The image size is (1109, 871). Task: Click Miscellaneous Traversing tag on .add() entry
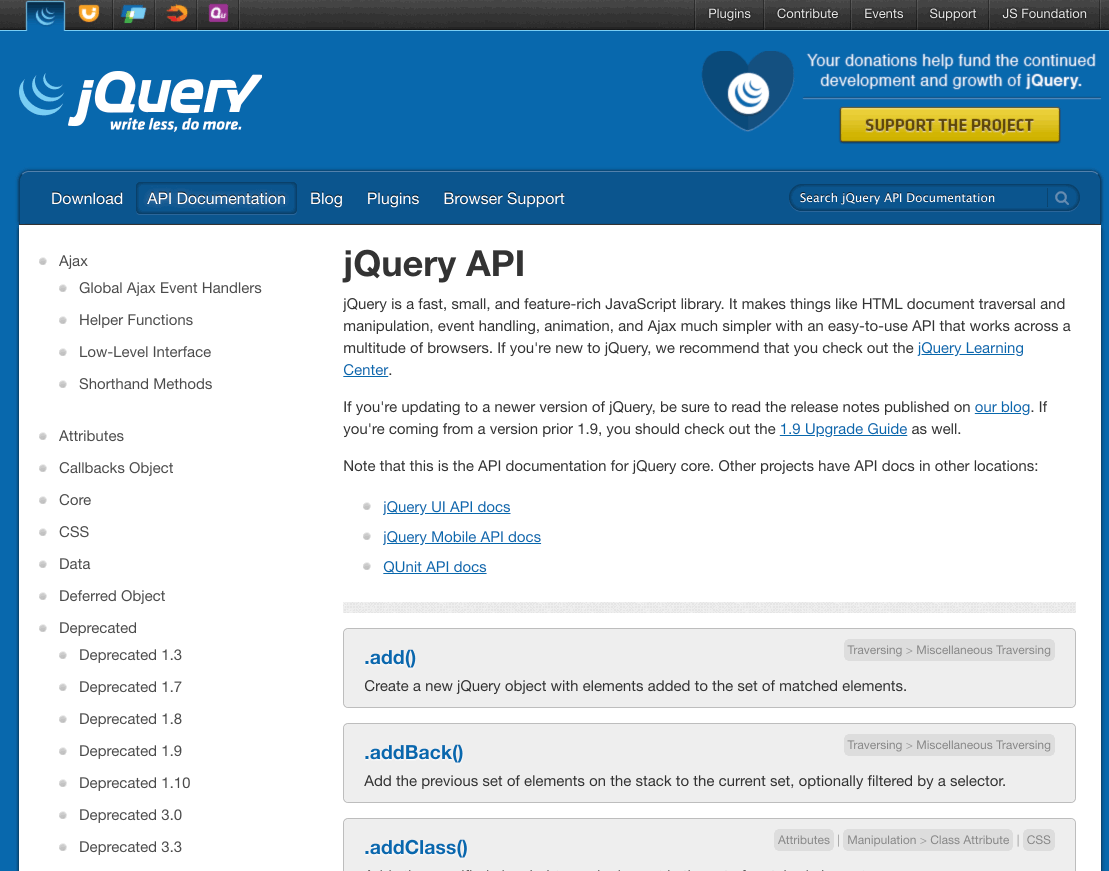click(x=983, y=650)
